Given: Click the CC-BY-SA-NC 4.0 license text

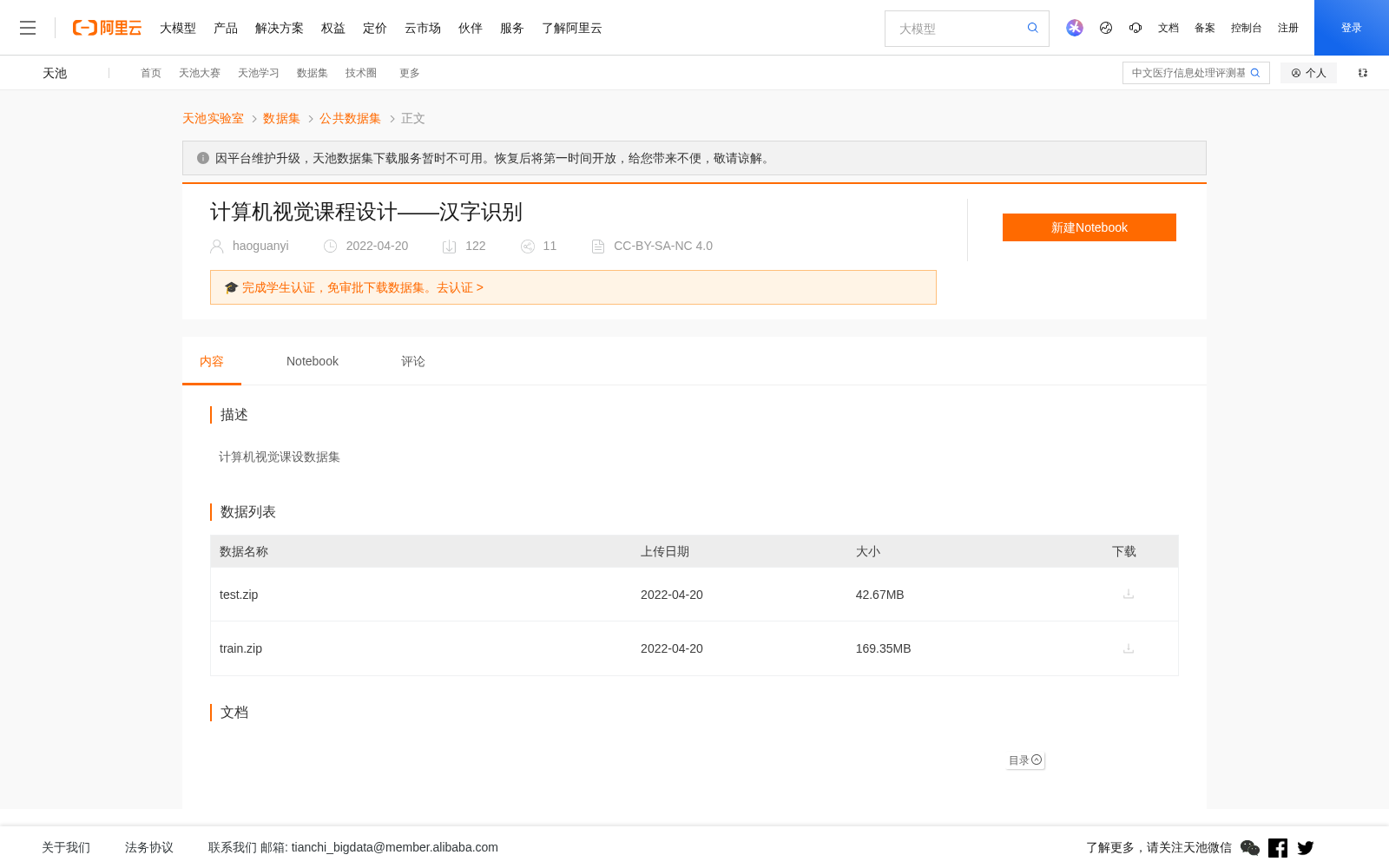Looking at the screenshot, I should coord(663,246).
